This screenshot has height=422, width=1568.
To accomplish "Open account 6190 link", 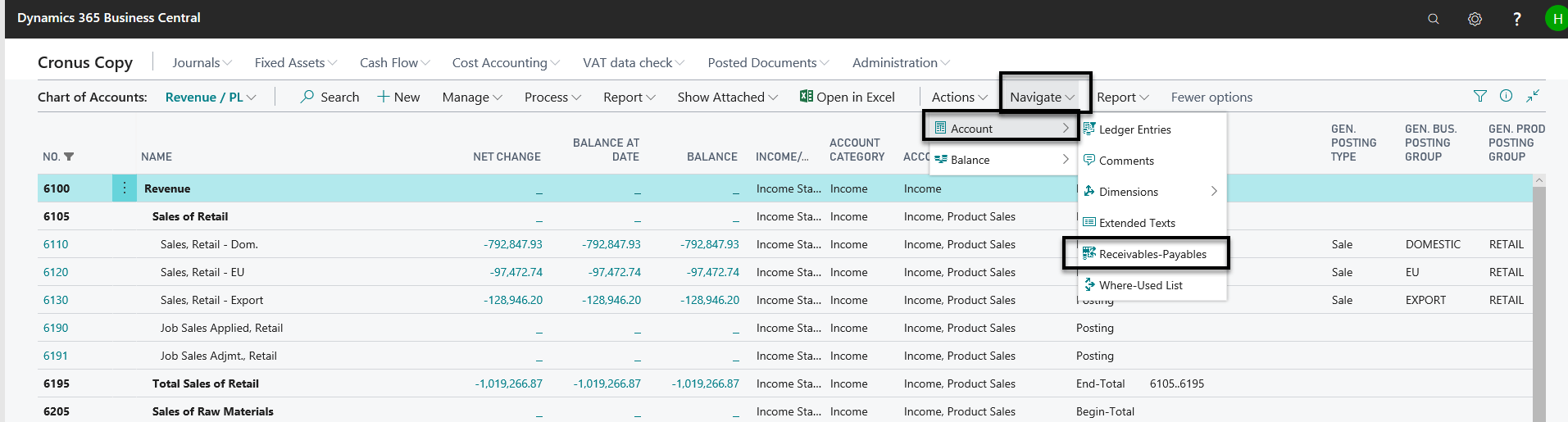I will [56, 328].
